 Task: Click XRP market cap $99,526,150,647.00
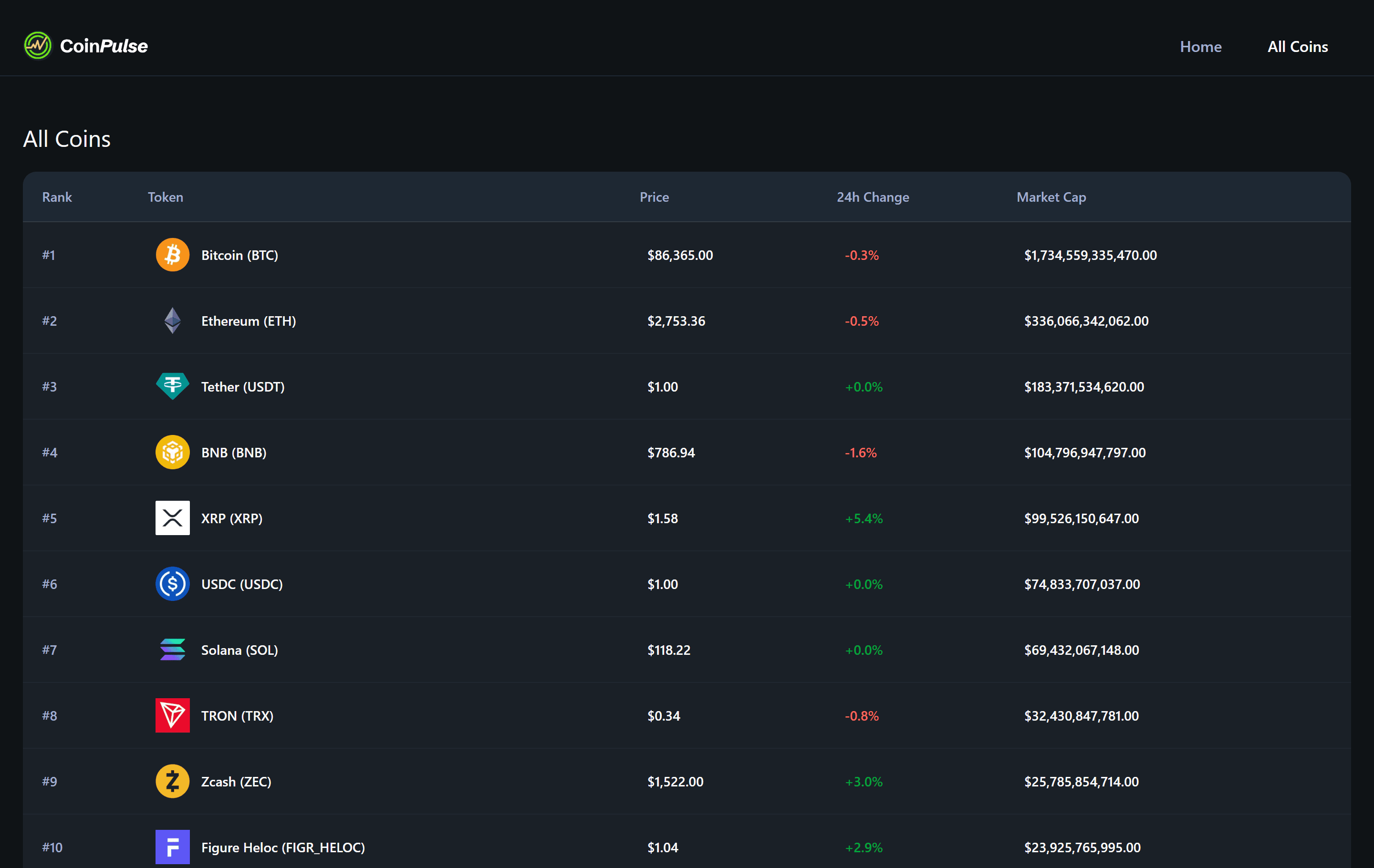1081,518
